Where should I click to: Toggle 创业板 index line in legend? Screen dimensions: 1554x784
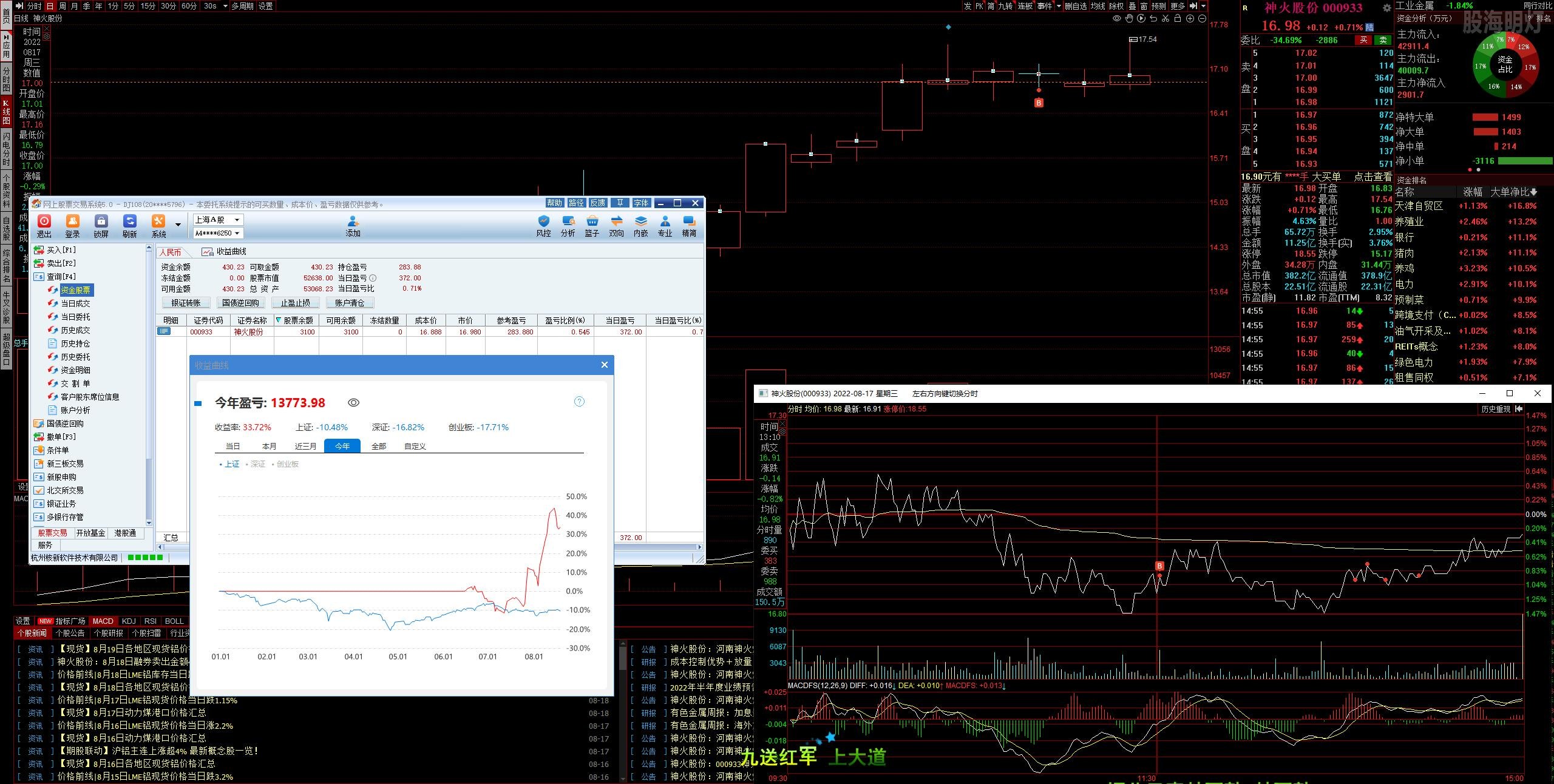tap(285, 464)
